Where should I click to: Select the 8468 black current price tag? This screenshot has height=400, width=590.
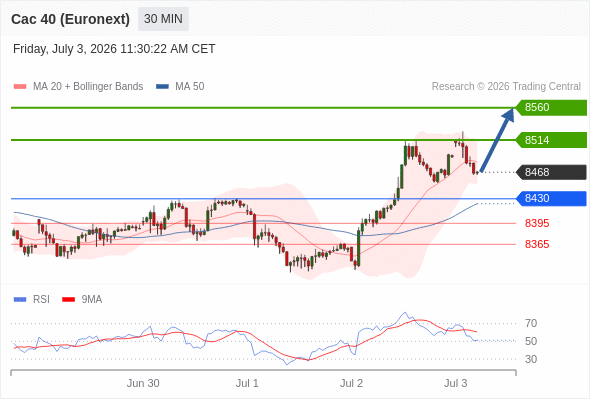pos(551,172)
